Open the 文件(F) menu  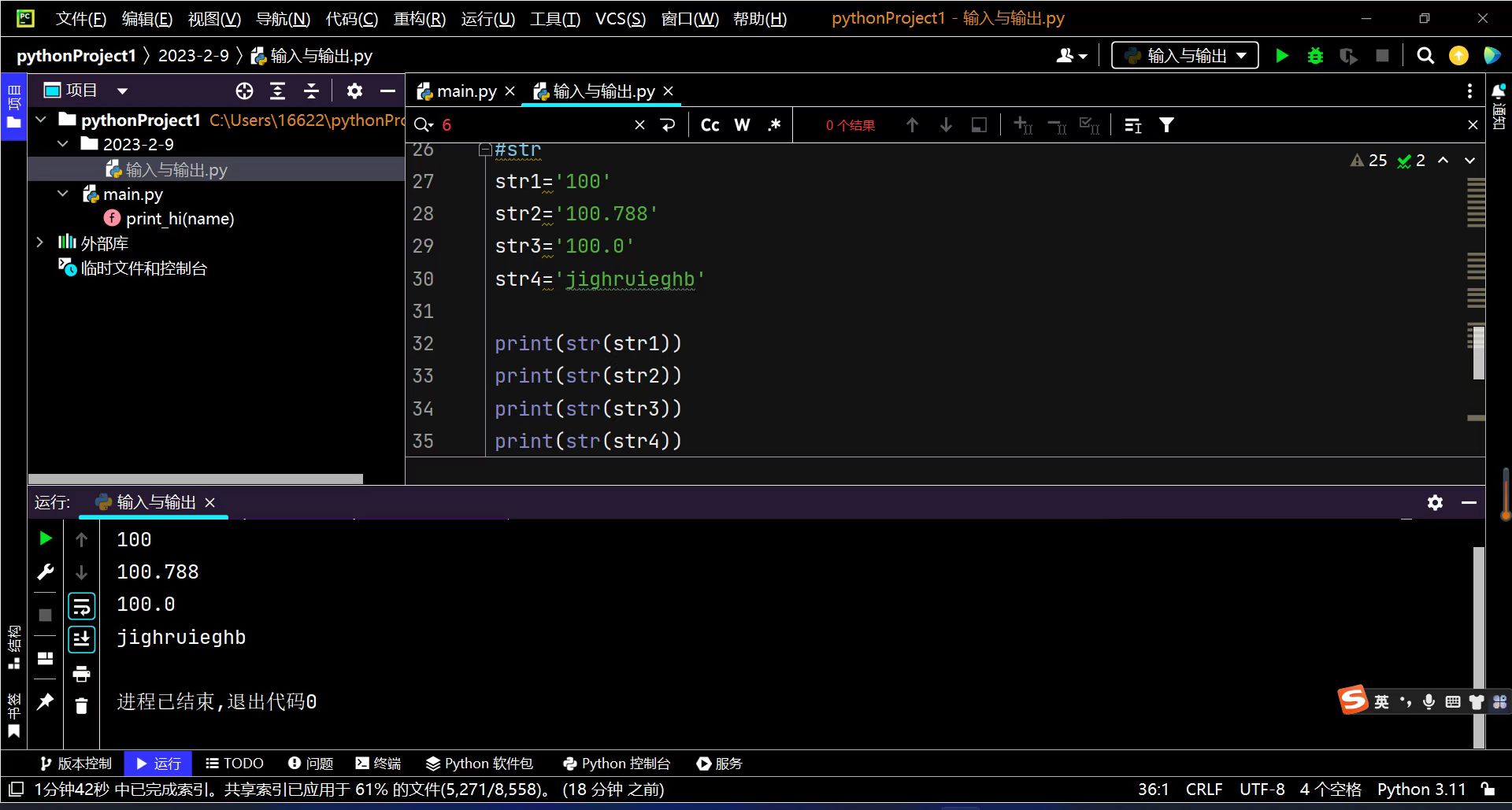(x=80, y=19)
